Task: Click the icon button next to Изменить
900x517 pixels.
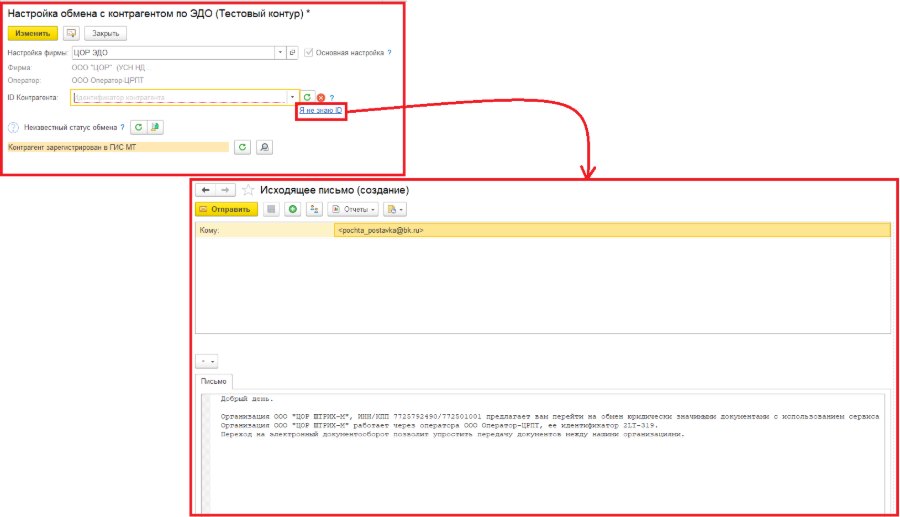Action: (71, 33)
